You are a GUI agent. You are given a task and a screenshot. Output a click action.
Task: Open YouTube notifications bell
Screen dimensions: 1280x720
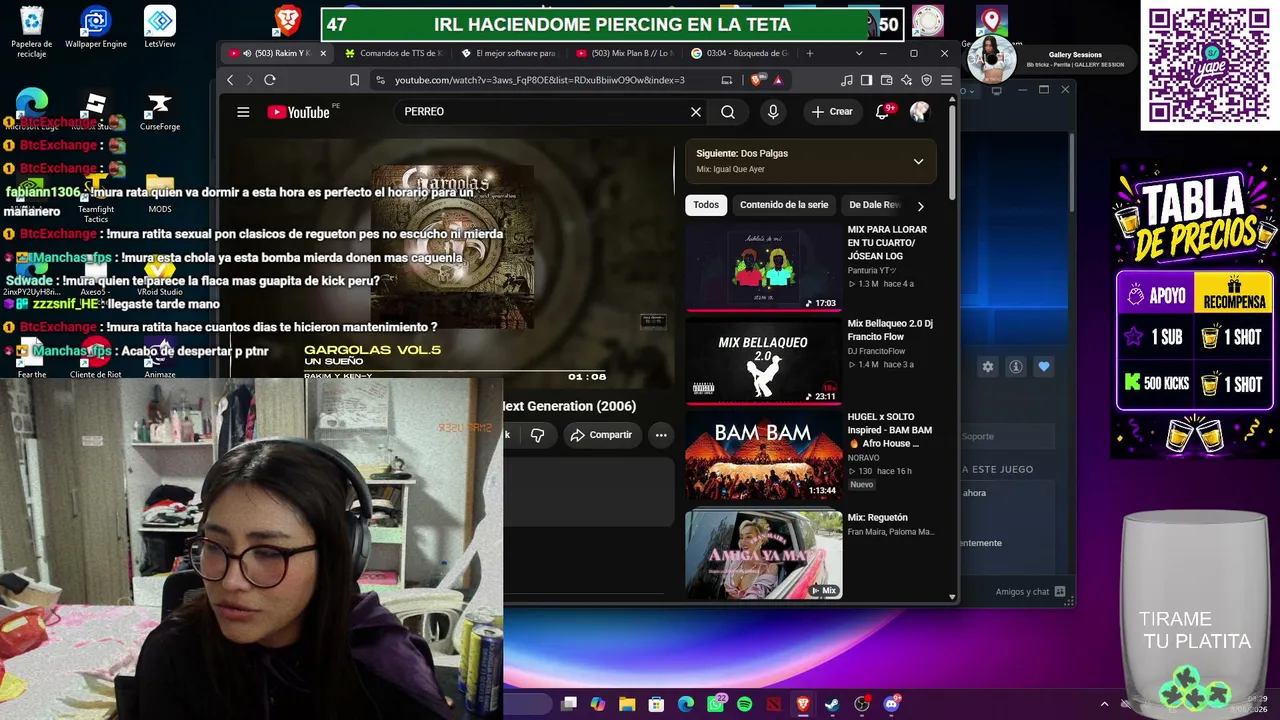pyautogui.click(x=882, y=112)
